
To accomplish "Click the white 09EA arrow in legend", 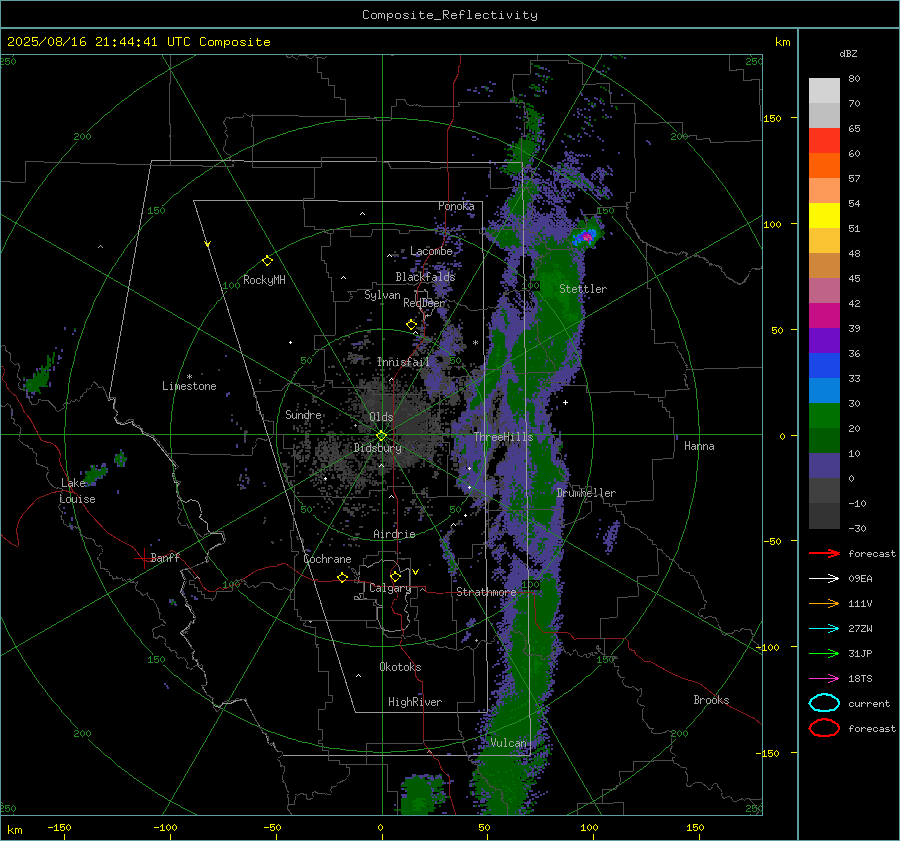I will [824, 579].
